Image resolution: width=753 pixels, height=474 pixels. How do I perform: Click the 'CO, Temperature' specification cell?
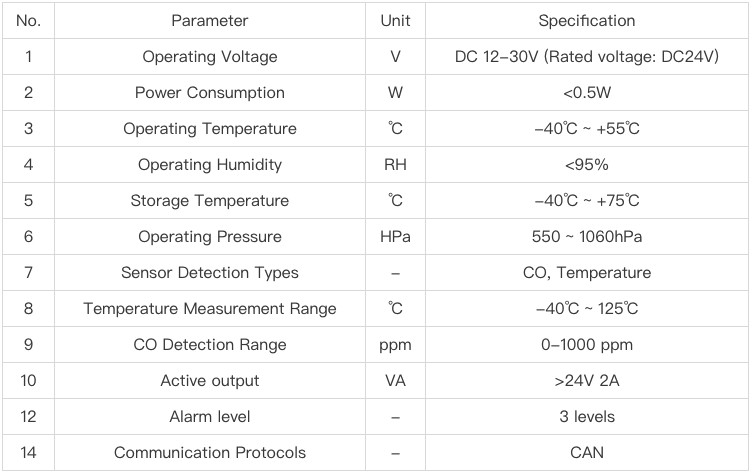tap(586, 272)
